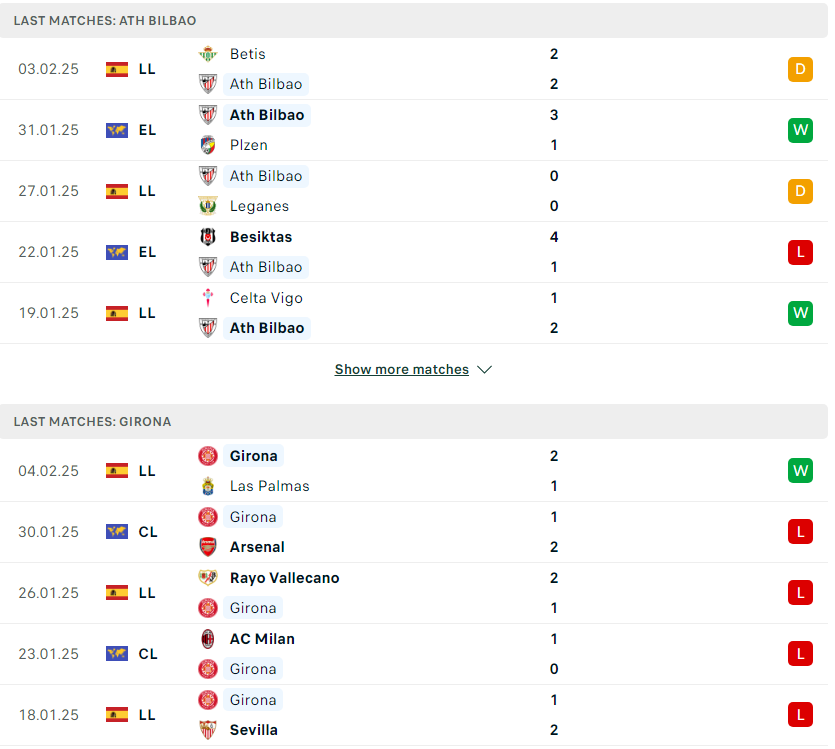Click the Betis club crest icon

click(x=208, y=54)
